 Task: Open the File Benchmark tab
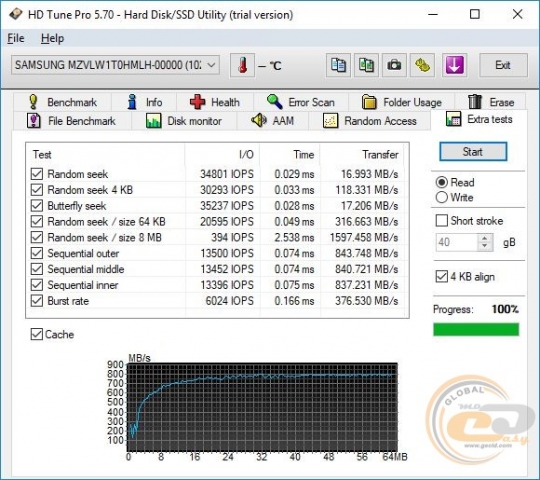pyautogui.click(x=72, y=121)
